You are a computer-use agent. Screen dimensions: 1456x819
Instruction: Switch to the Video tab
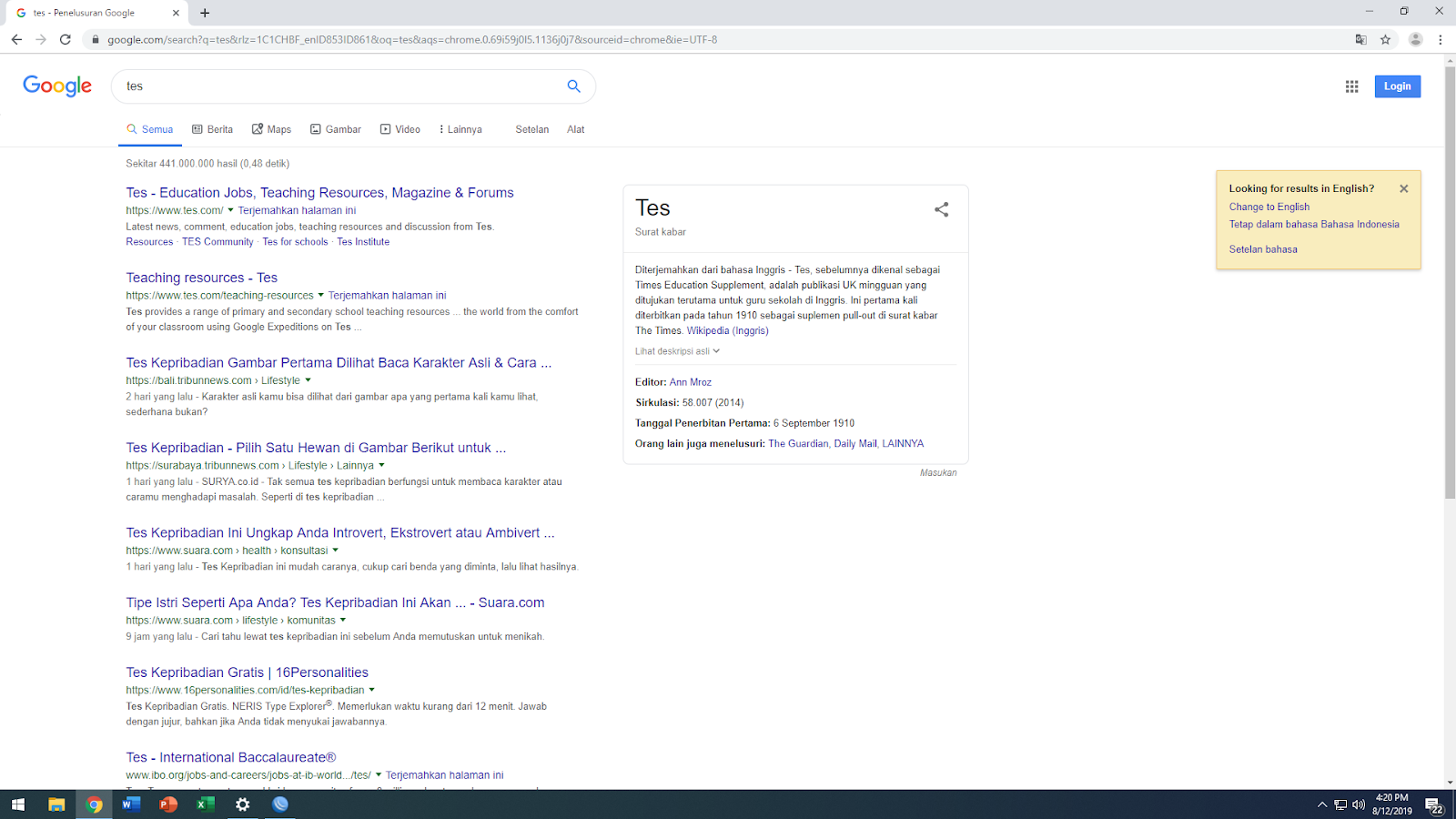pos(400,129)
